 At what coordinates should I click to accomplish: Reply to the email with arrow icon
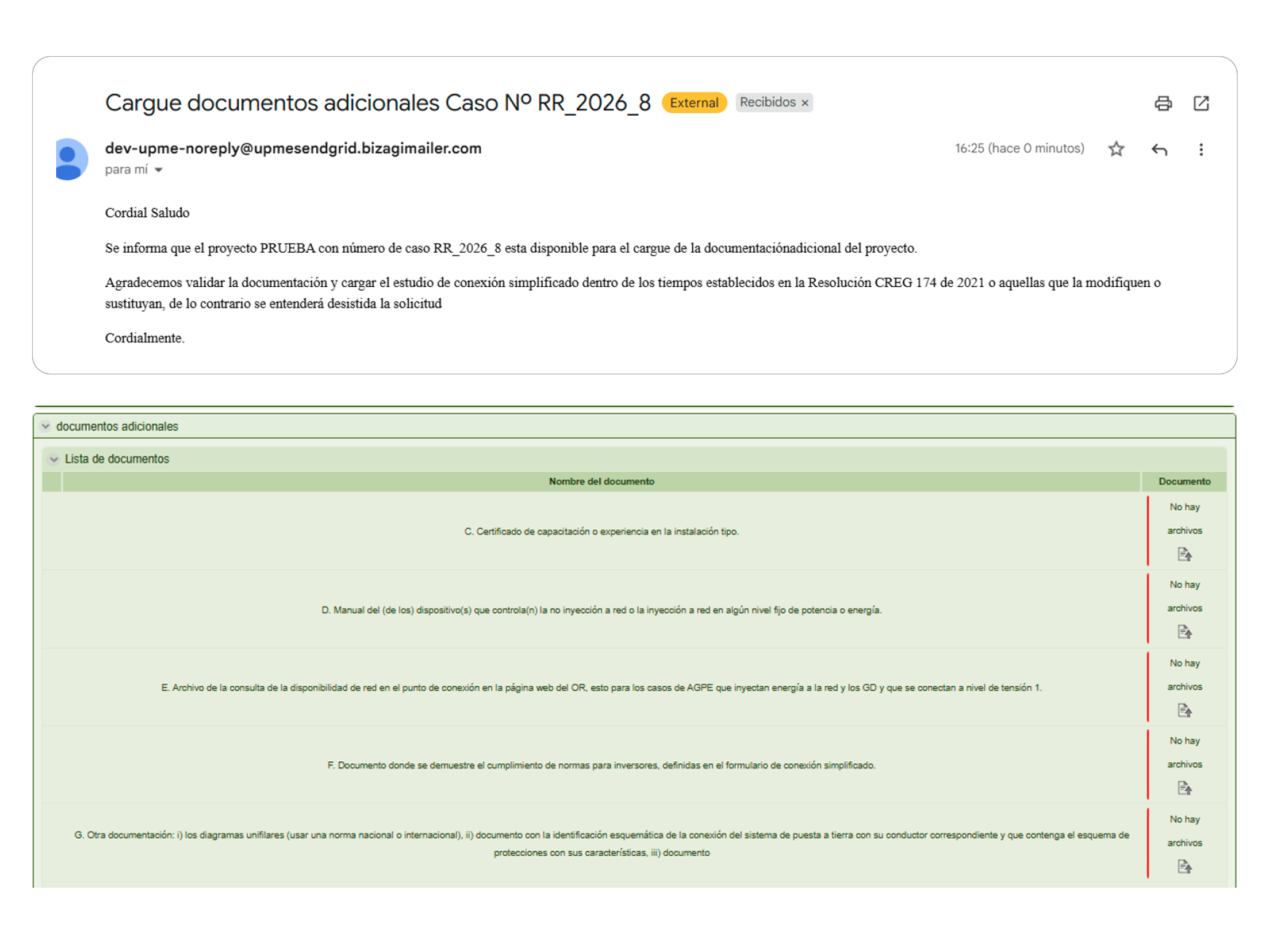pyautogui.click(x=1159, y=149)
